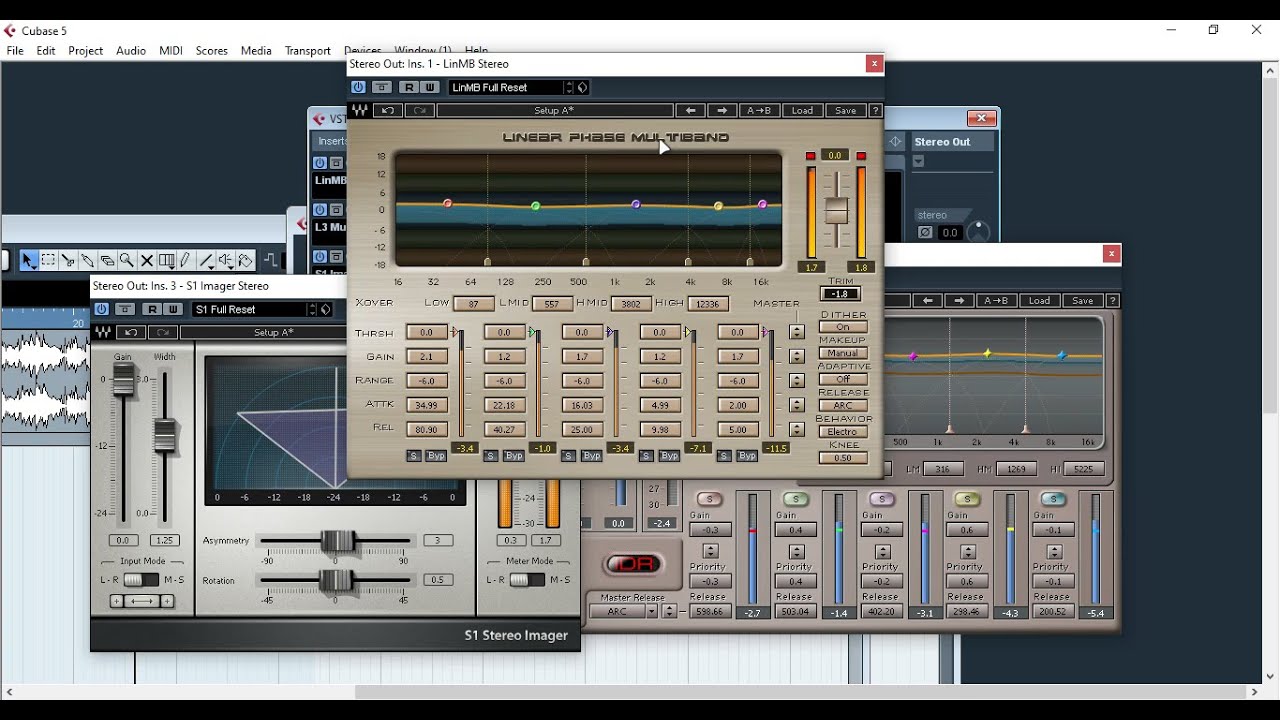Adjust Master Gain stepper arrows in LinMB
The width and height of the screenshot is (1280, 720).
coord(797,356)
